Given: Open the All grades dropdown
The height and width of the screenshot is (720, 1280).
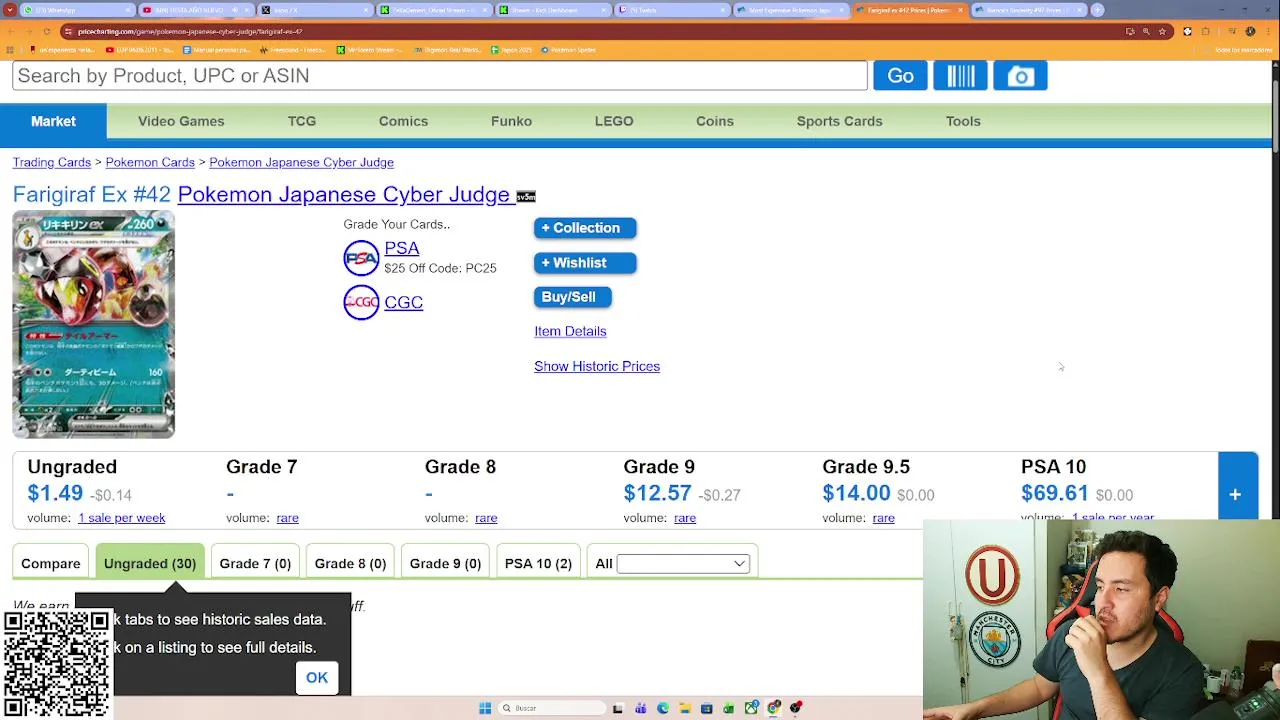Looking at the screenshot, I should [x=683, y=564].
